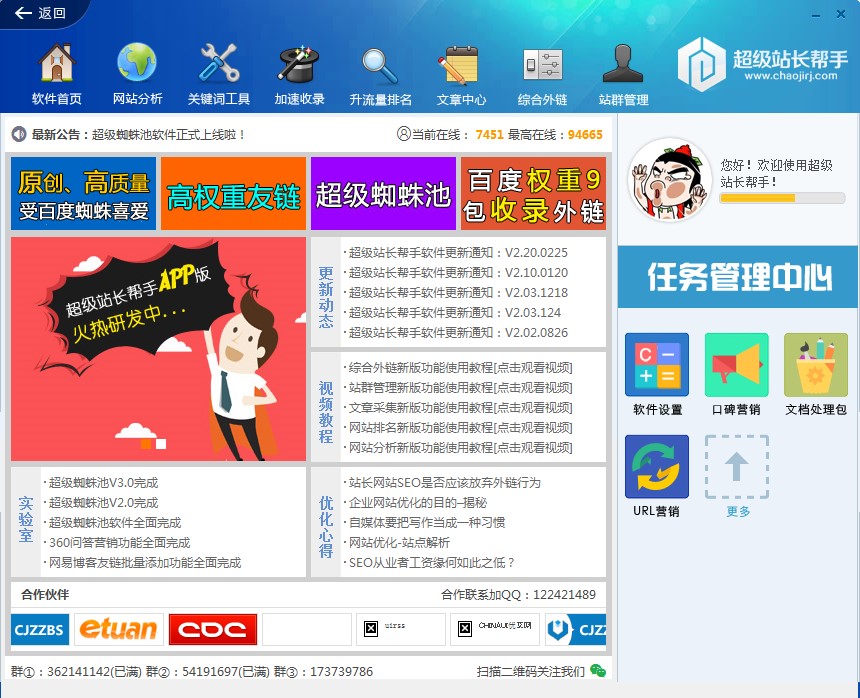The width and height of the screenshot is (860, 698).
Task: Open 加速收录 magic hat icon
Action: tap(299, 64)
